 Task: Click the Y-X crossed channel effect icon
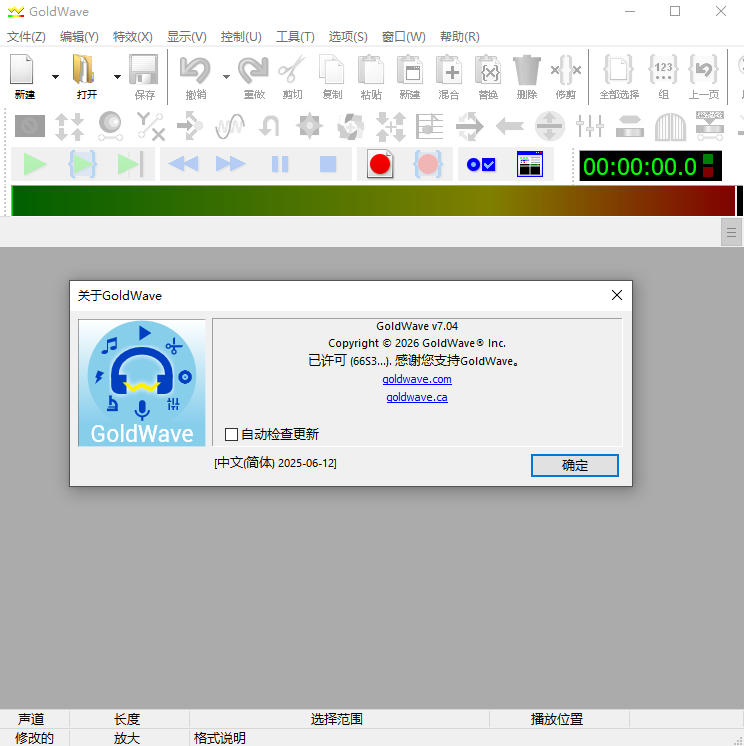(x=150, y=126)
